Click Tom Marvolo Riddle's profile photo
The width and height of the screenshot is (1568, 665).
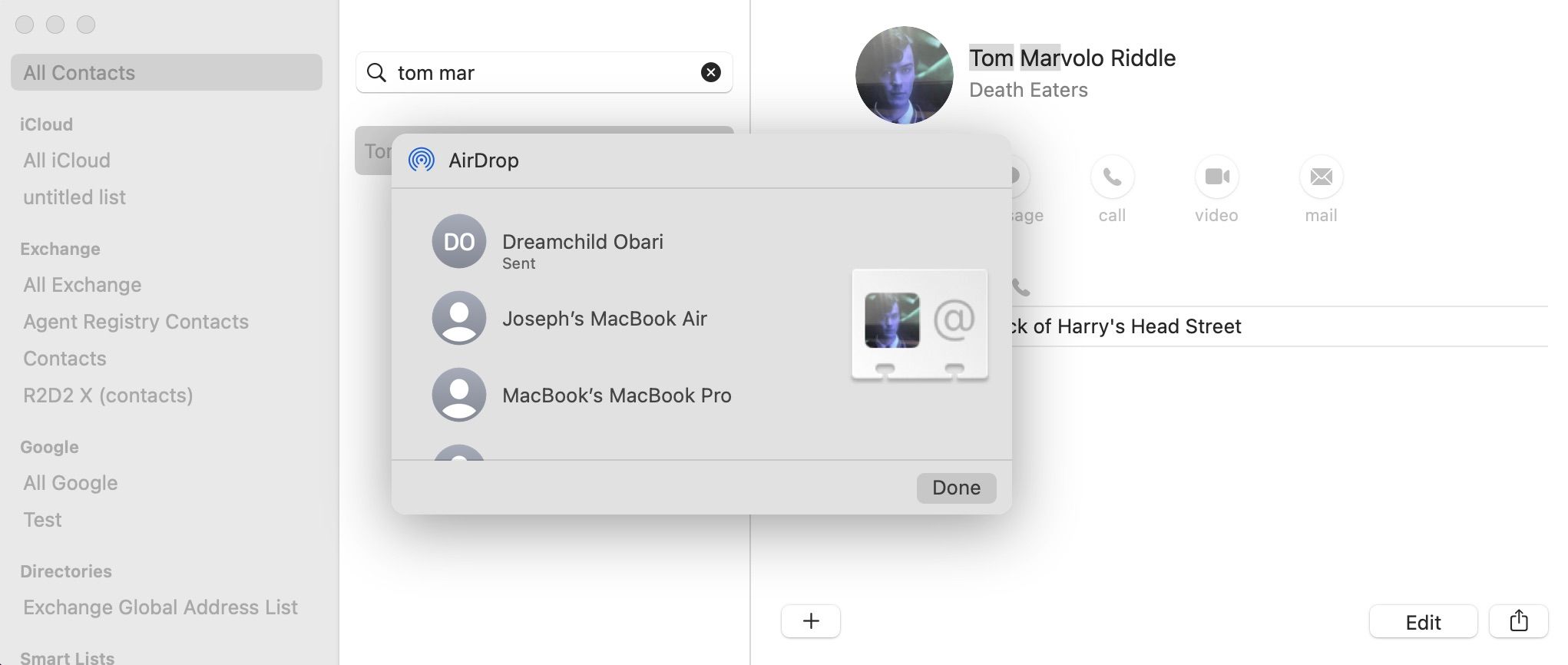tap(905, 75)
